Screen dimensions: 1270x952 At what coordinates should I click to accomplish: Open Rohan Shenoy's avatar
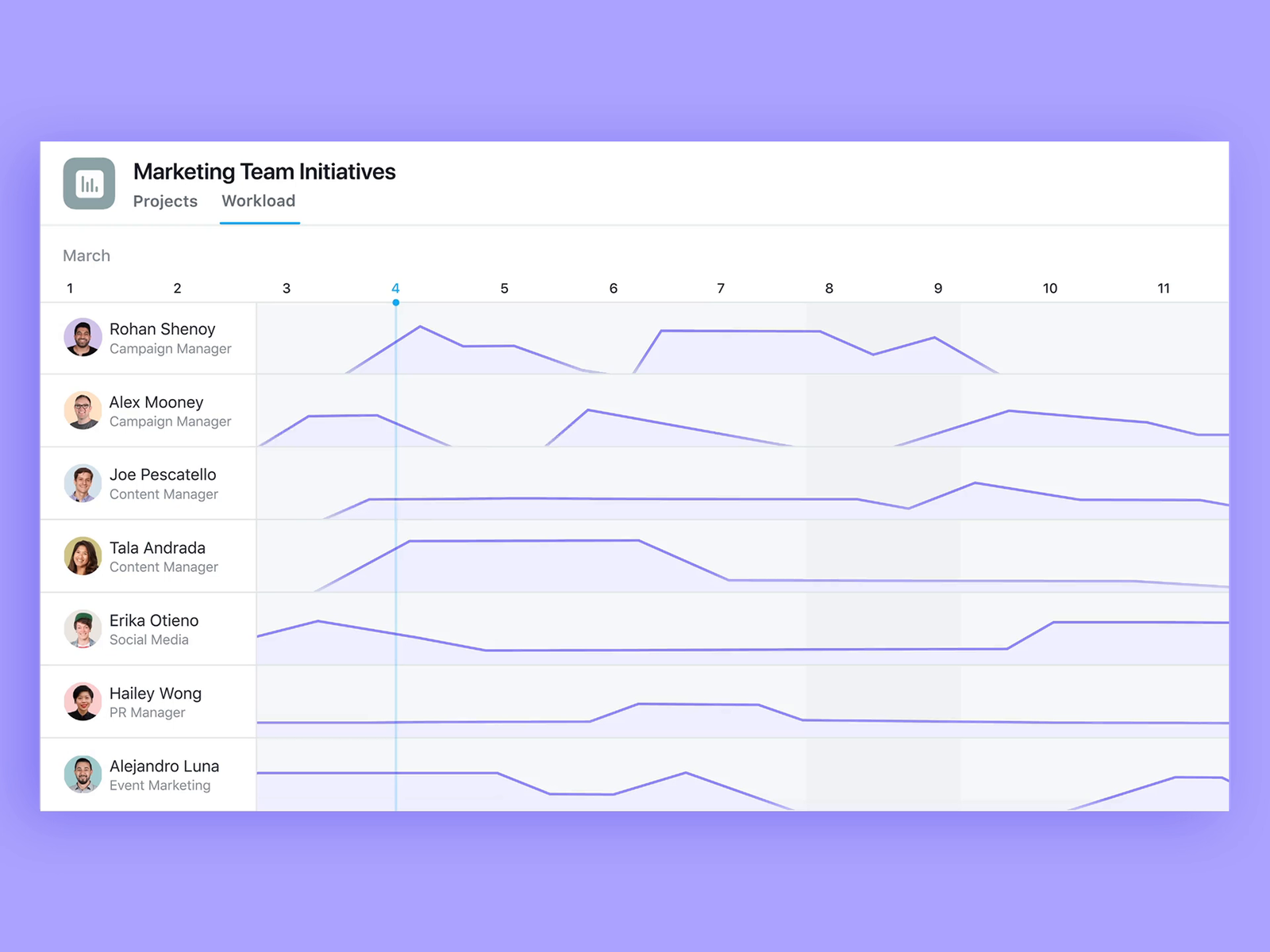coord(83,338)
